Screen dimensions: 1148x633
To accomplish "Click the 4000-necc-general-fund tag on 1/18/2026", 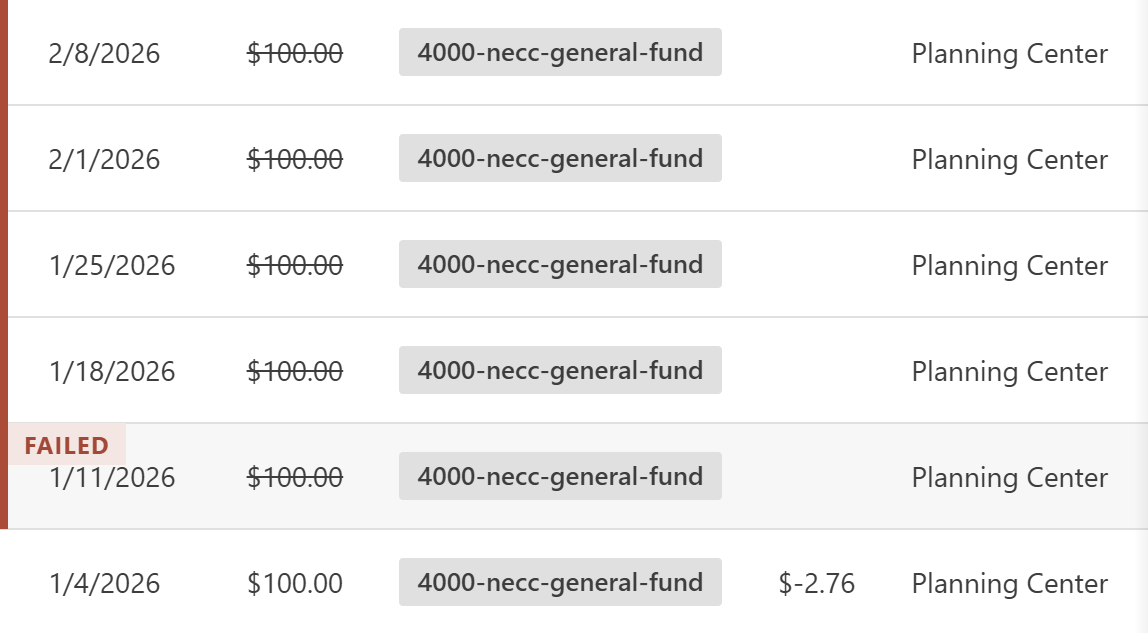I will [560, 370].
